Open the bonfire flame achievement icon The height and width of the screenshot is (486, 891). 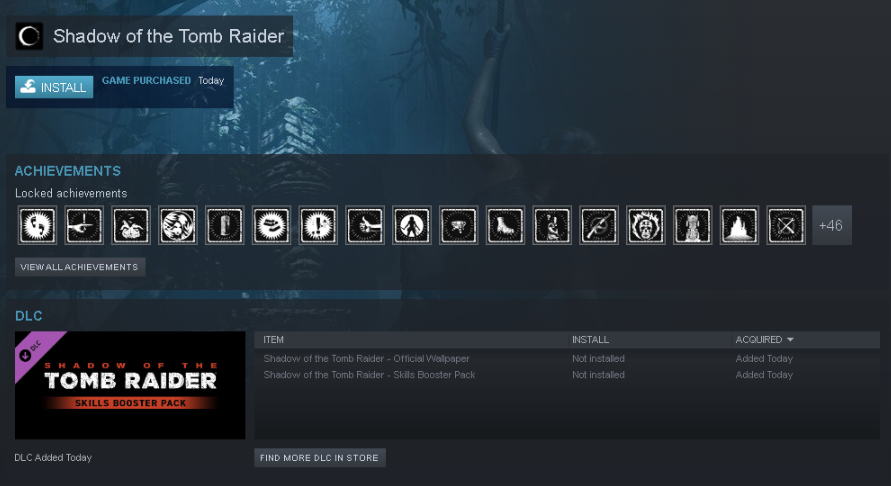tap(739, 225)
